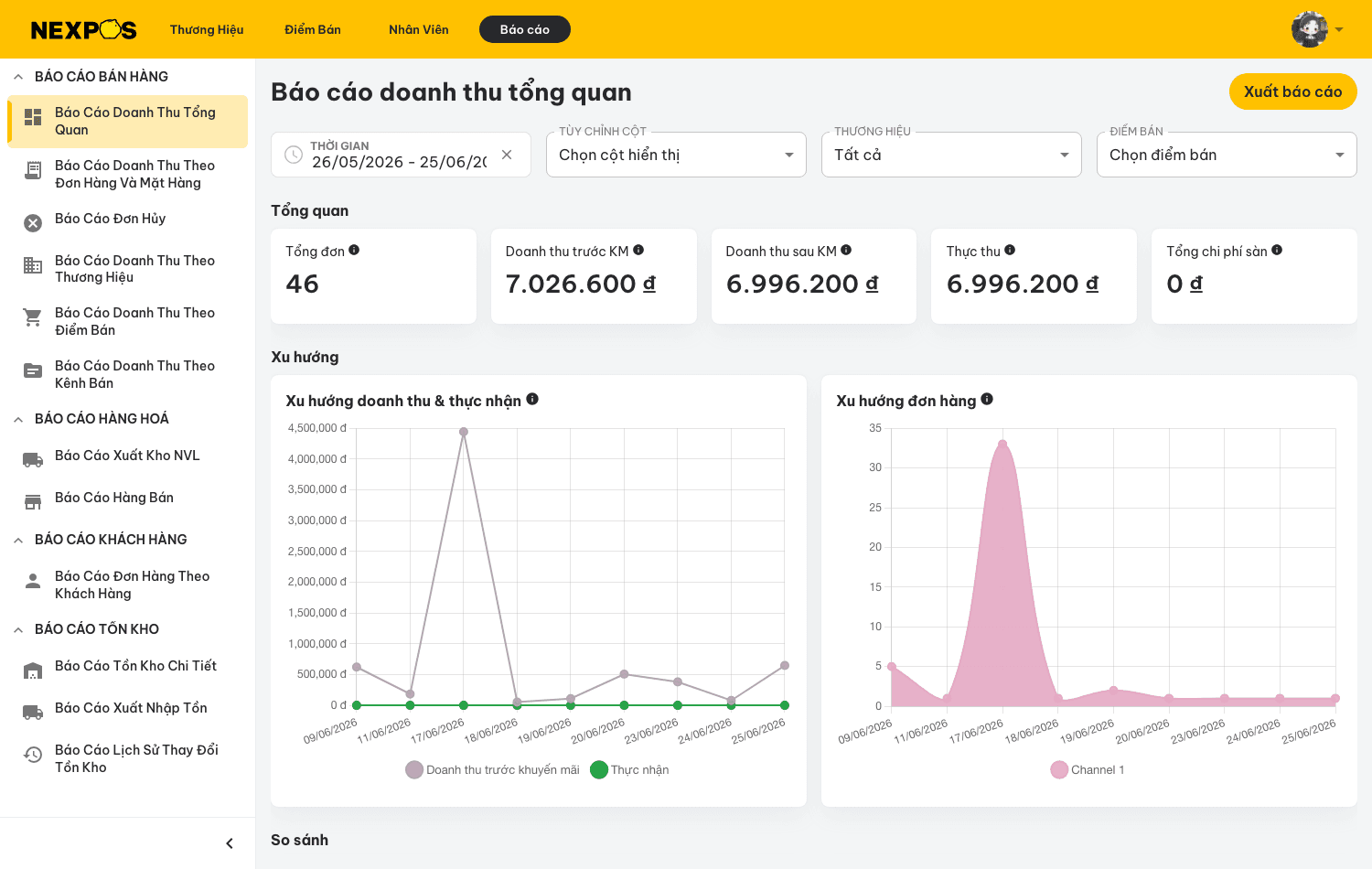Open the Nhân Viên tab
The width and height of the screenshot is (1372, 869).
tap(419, 29)
